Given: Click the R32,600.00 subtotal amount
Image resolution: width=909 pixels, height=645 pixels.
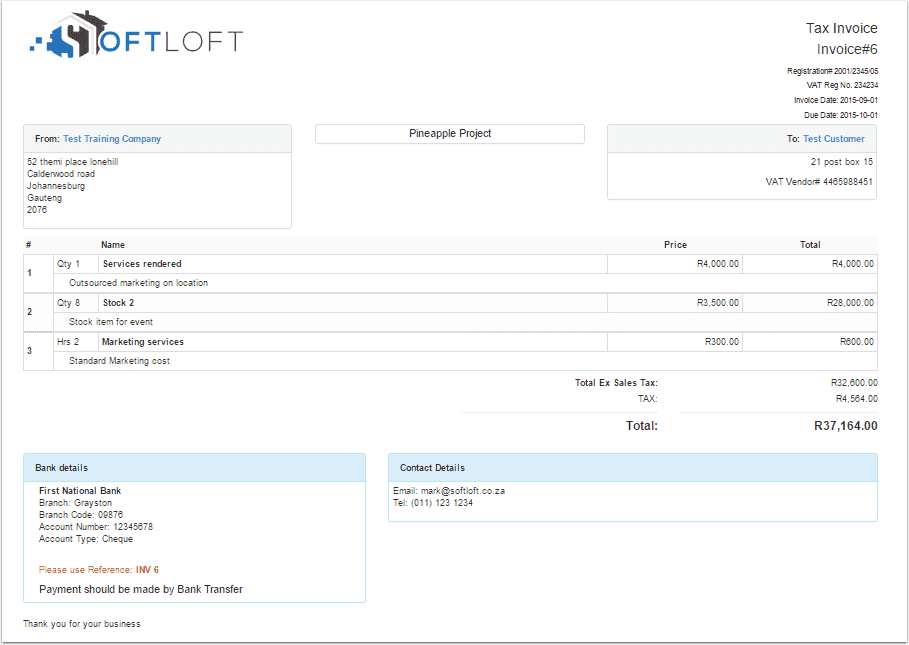Looking at the screenshot, I should [854, 382].
